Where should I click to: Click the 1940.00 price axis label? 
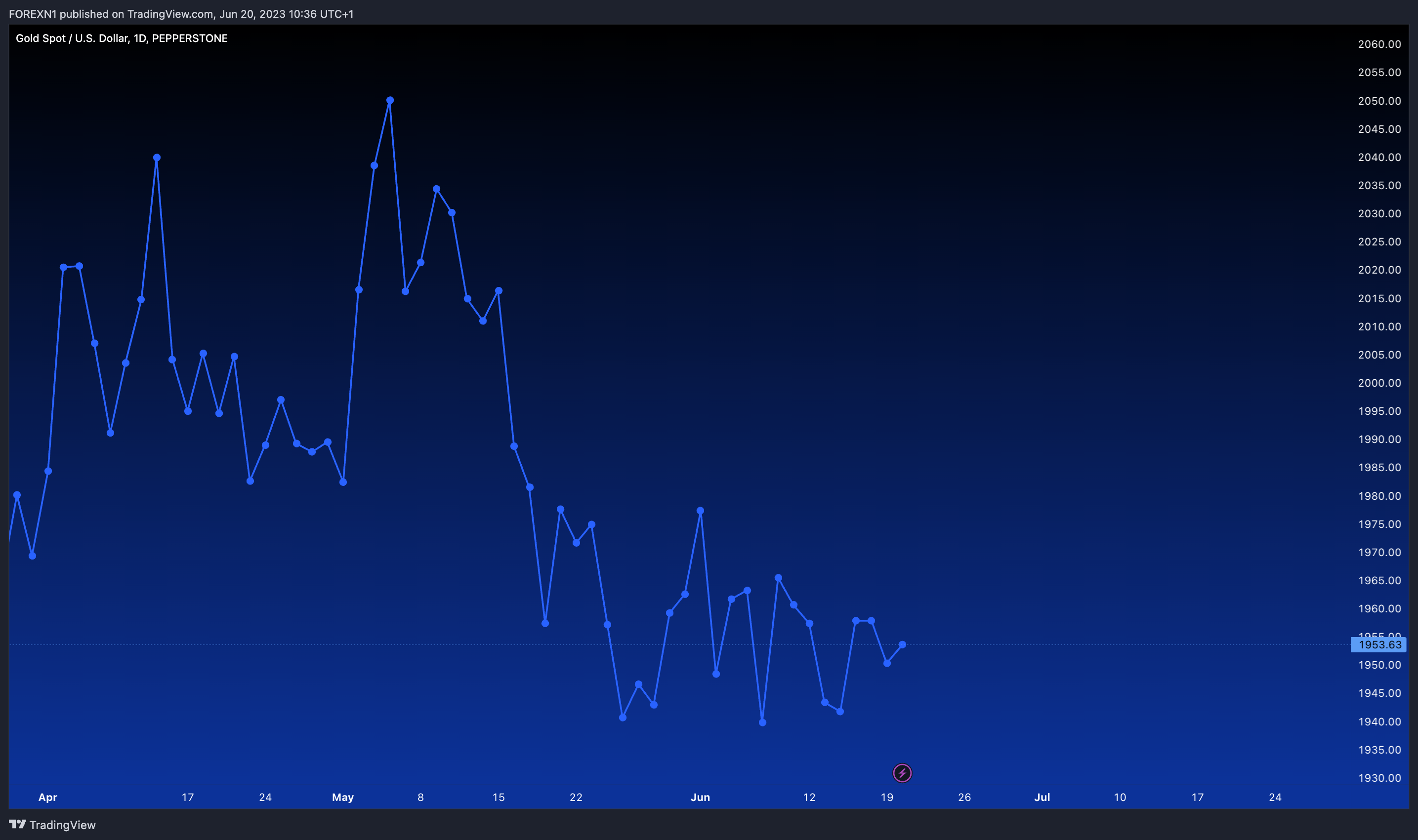1379,721
